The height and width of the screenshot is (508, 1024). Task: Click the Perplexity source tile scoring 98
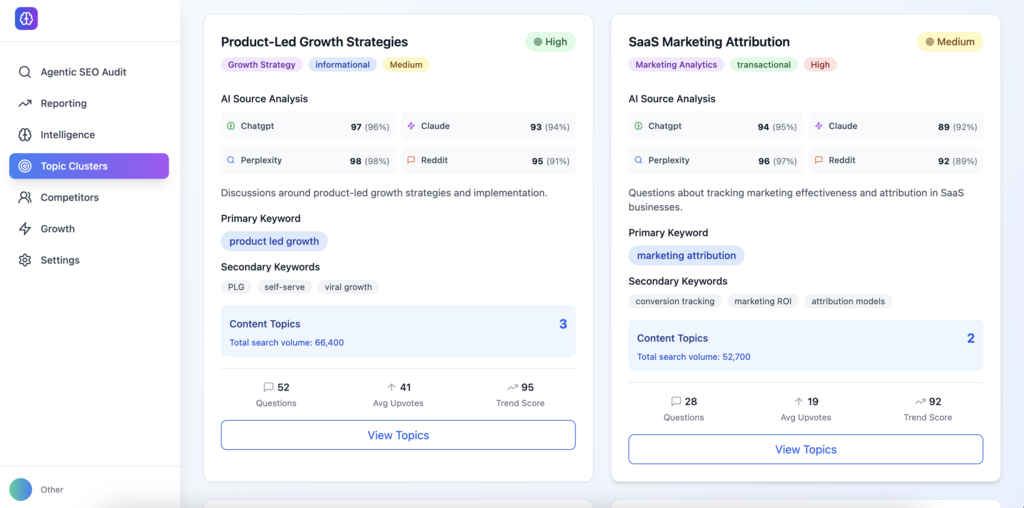click(x=308, y=160)
